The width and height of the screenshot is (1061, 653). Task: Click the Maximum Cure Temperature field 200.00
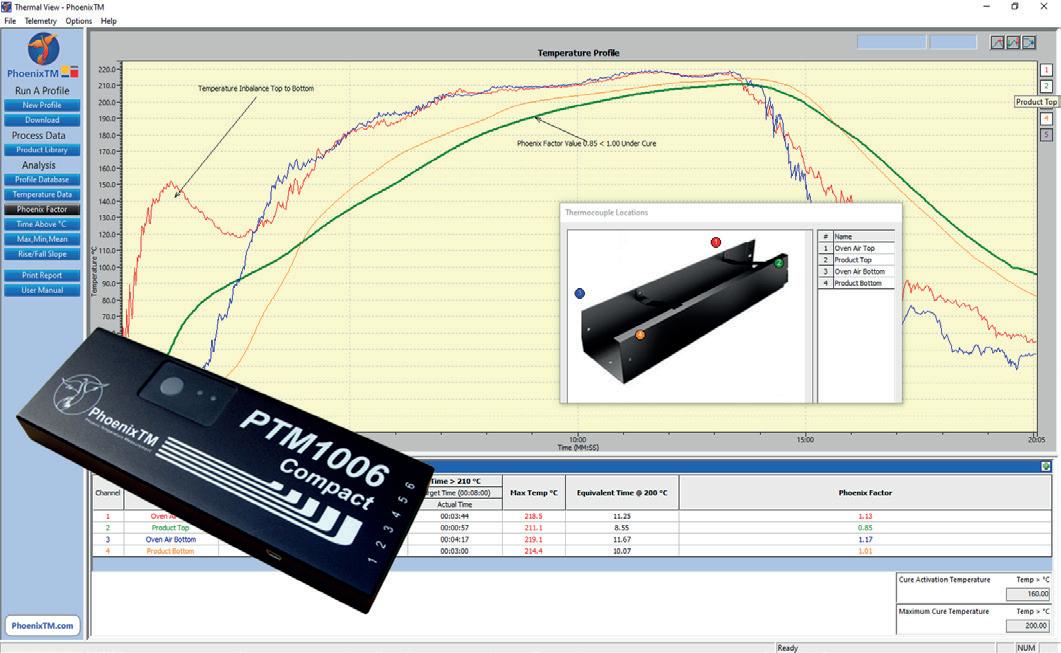click(x=1028, y=626)
